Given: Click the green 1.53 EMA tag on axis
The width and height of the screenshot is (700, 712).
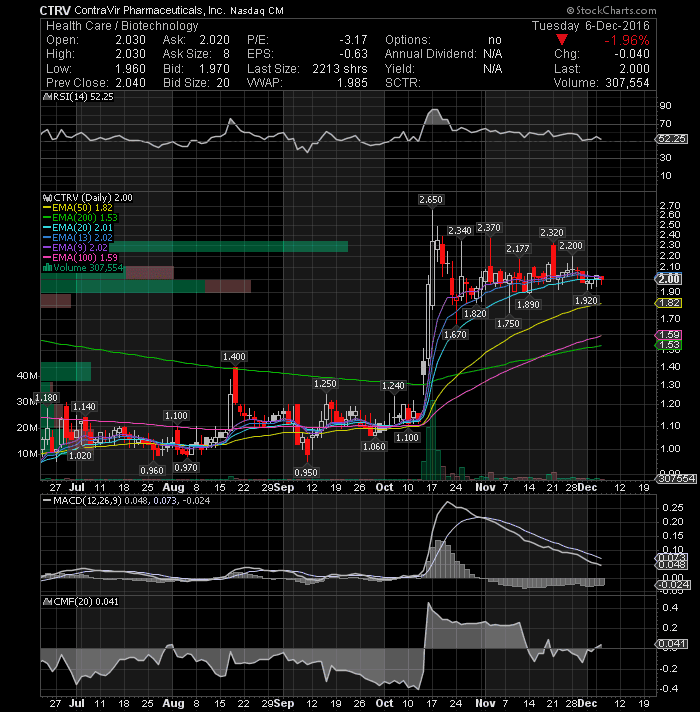Looking at the screenshot, I should (668, 345).
